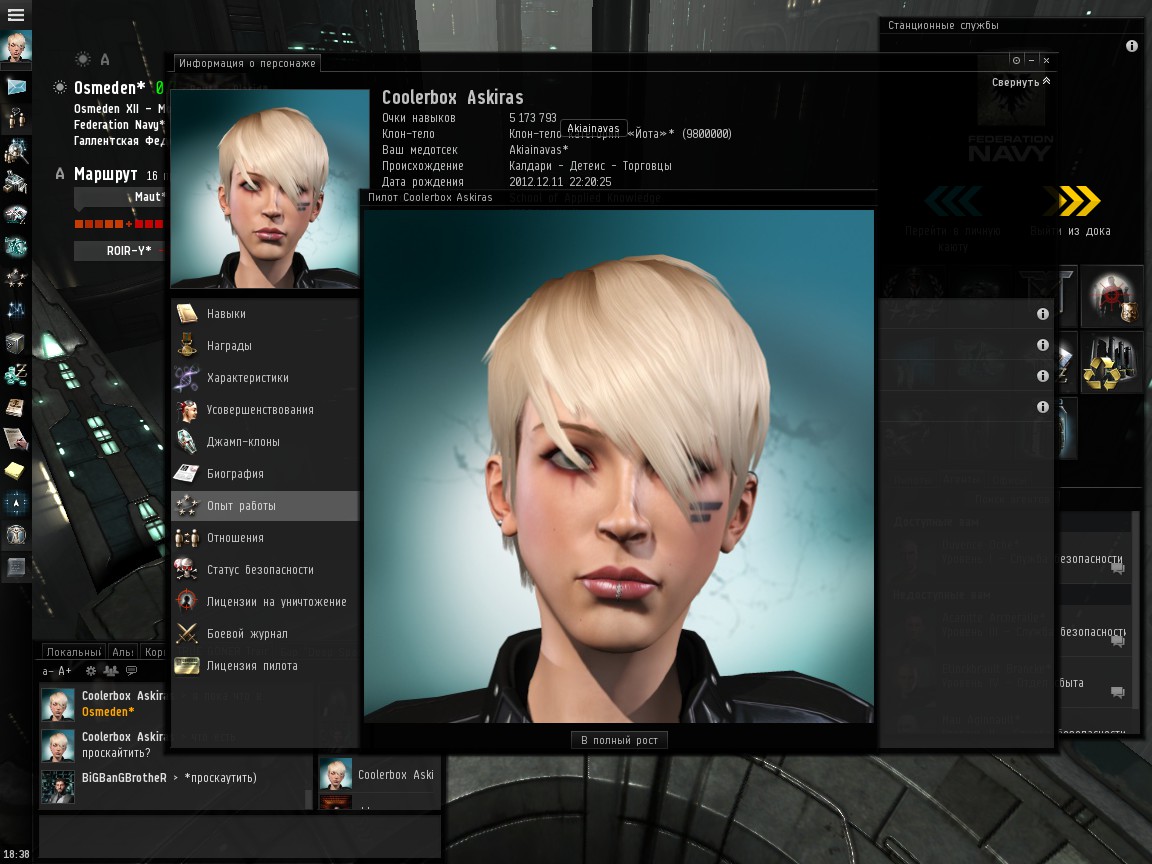Image resolution: width=1152 pixels, height=864 pixels.
Task: Open Навыки section
Action: click(x=265, y=314)
